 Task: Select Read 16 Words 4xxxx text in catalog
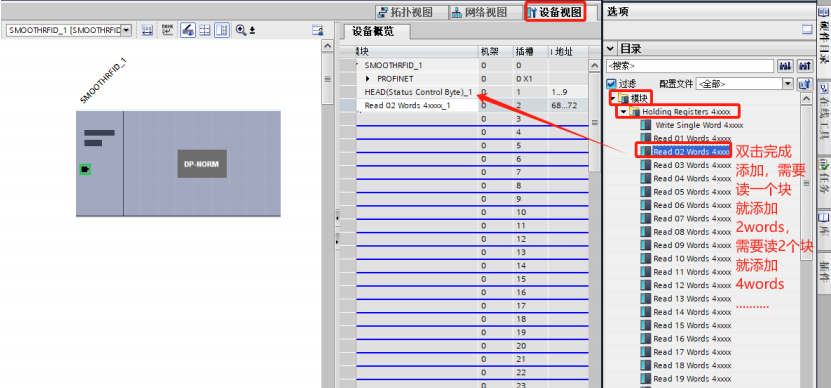692,339
